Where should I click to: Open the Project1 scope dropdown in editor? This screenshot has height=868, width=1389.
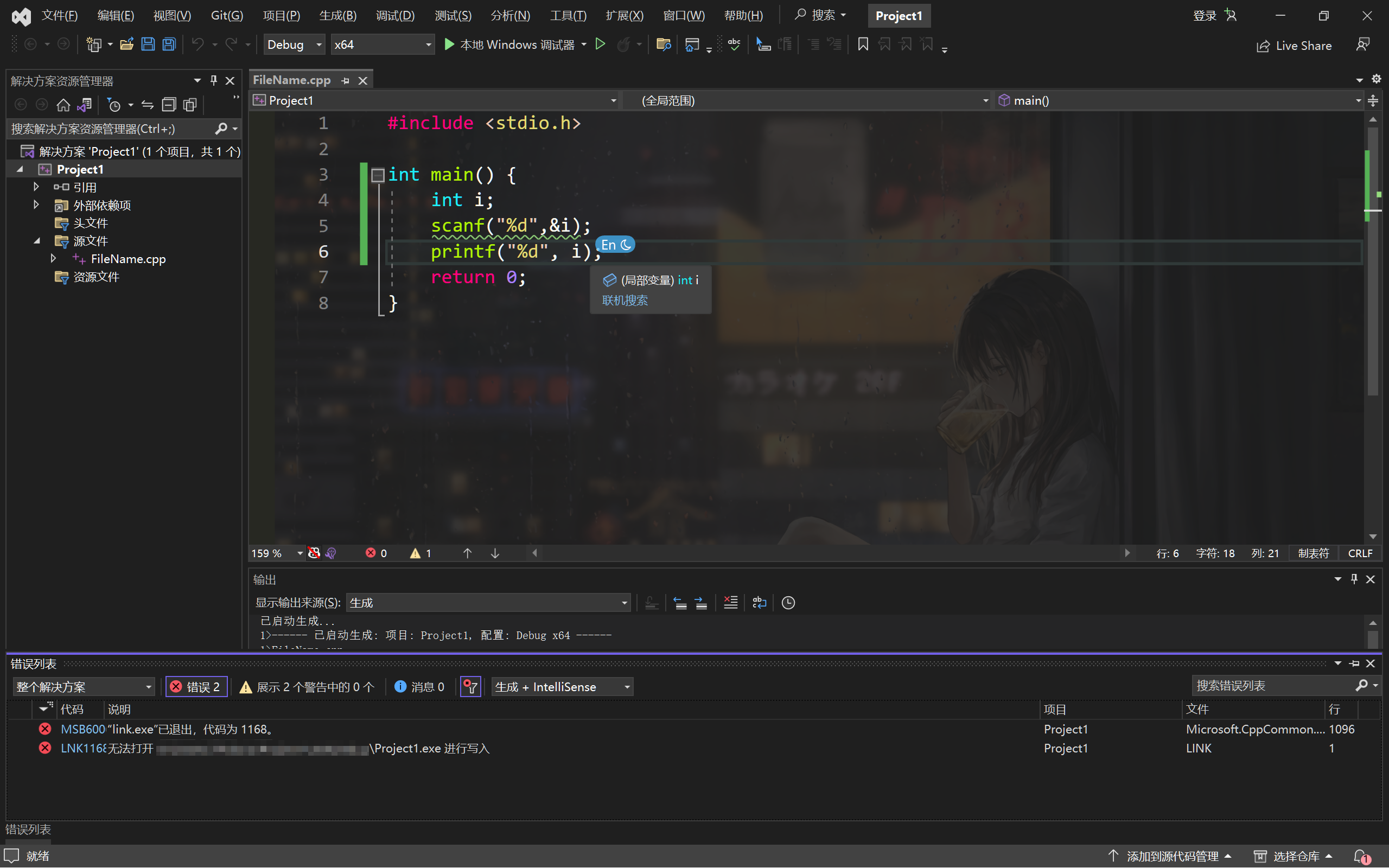click(435, 100)
